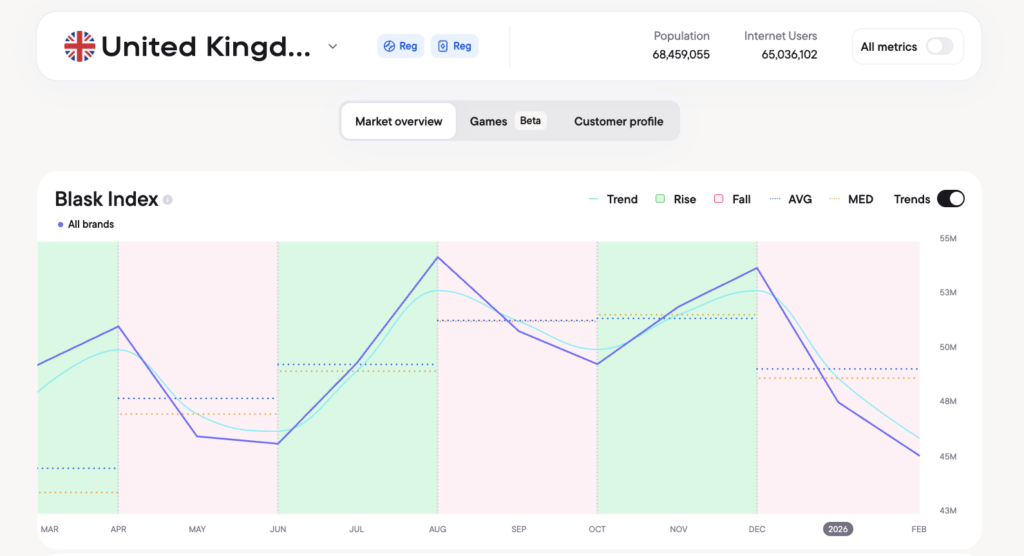Click the All brands purple dot marker

pyautogui.click(x=61, y=225)
